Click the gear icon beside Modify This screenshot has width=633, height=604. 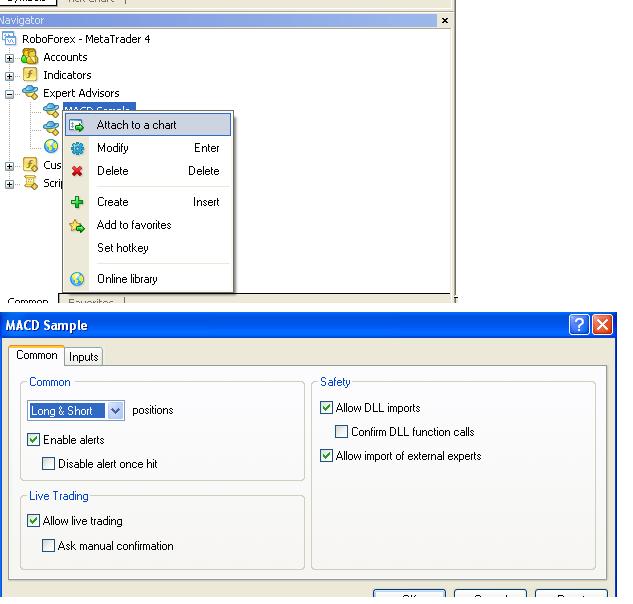tap(77, 148)
